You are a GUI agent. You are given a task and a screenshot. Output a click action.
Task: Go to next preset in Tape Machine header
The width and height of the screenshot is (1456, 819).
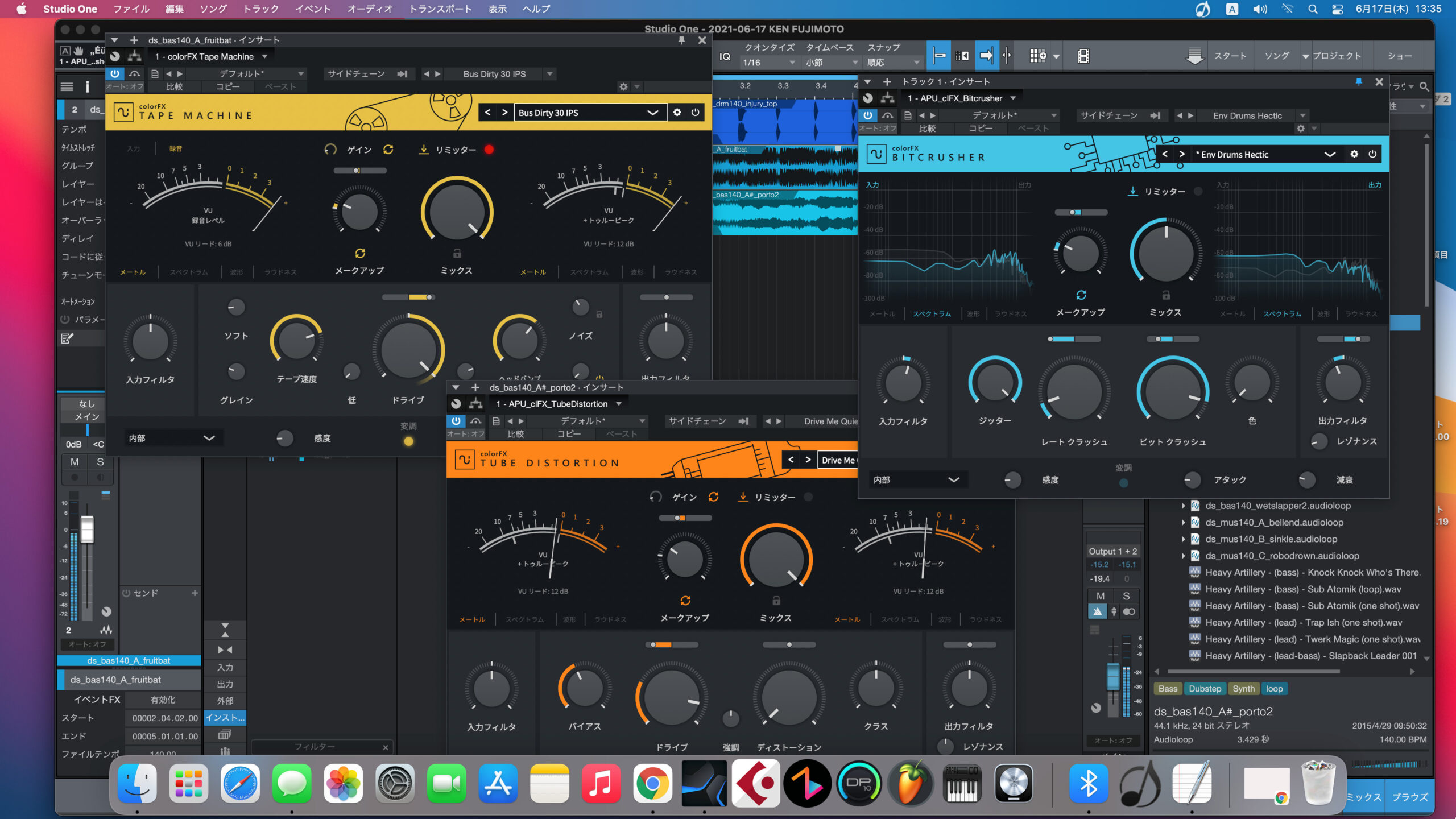click(504, 113)
